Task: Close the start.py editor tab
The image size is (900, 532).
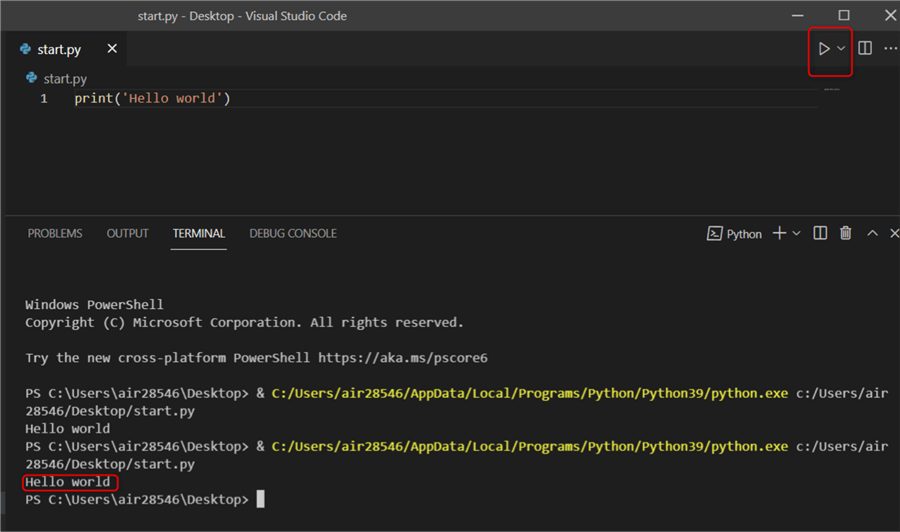Action: 112,48
